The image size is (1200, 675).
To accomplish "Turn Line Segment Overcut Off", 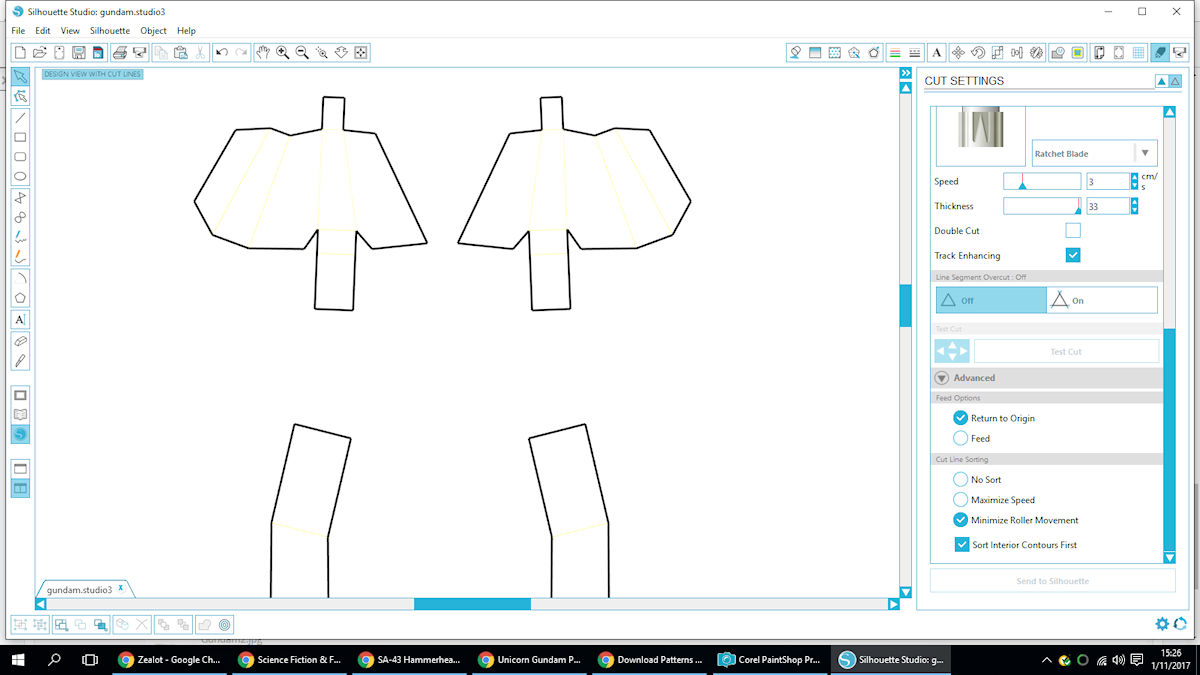I will coord(991,300).
